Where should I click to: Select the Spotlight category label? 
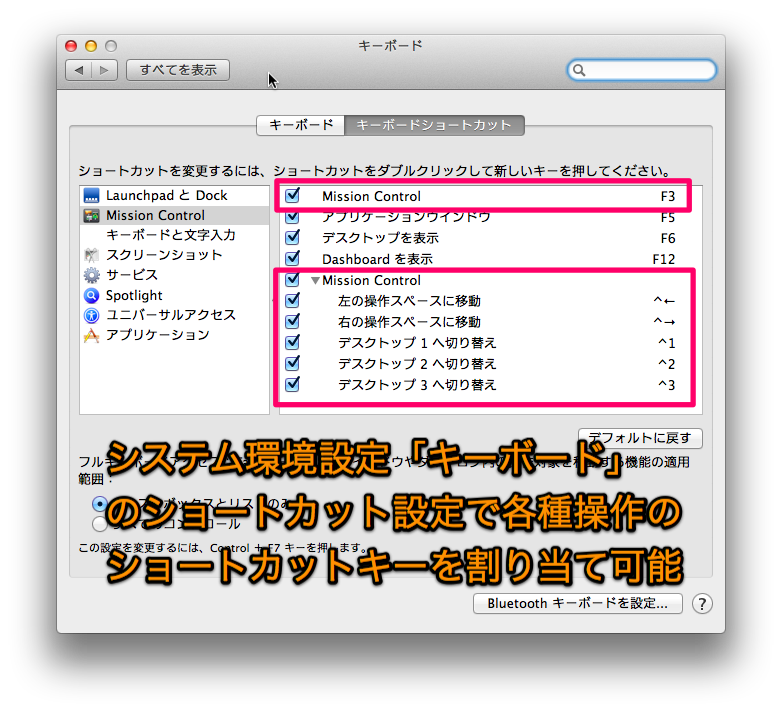134,295
